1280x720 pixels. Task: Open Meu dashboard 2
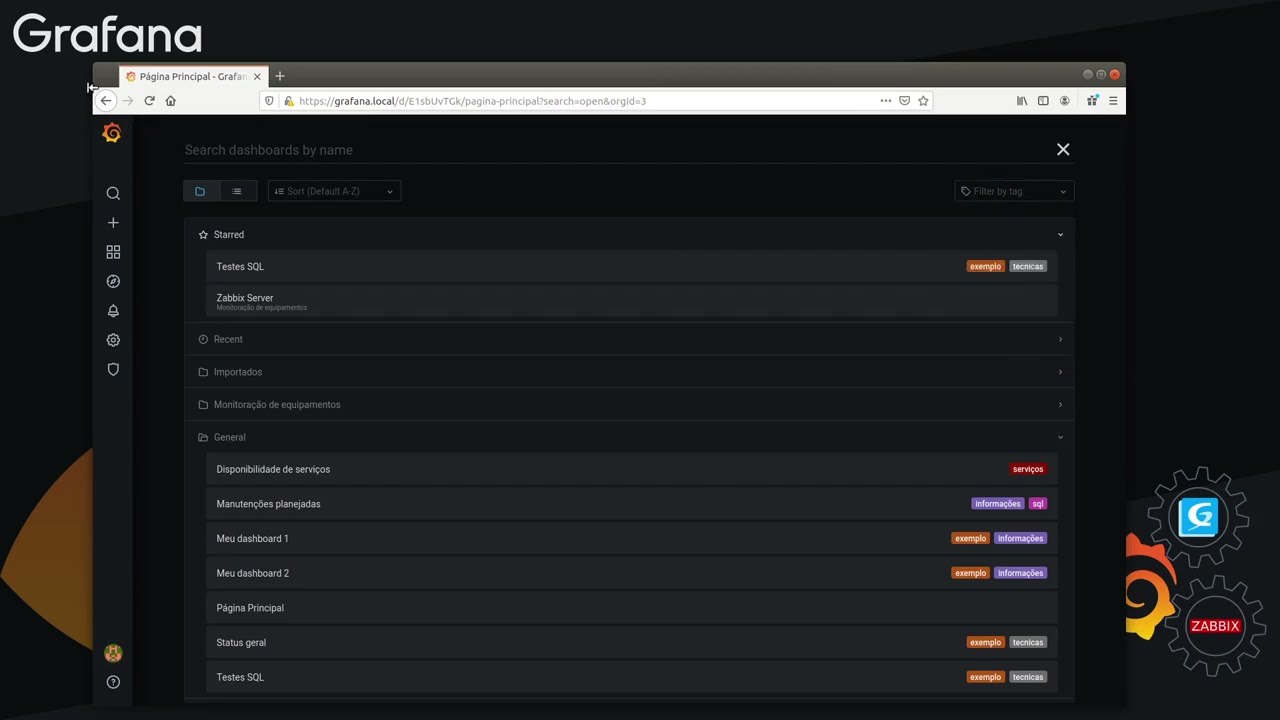(631, 573)
